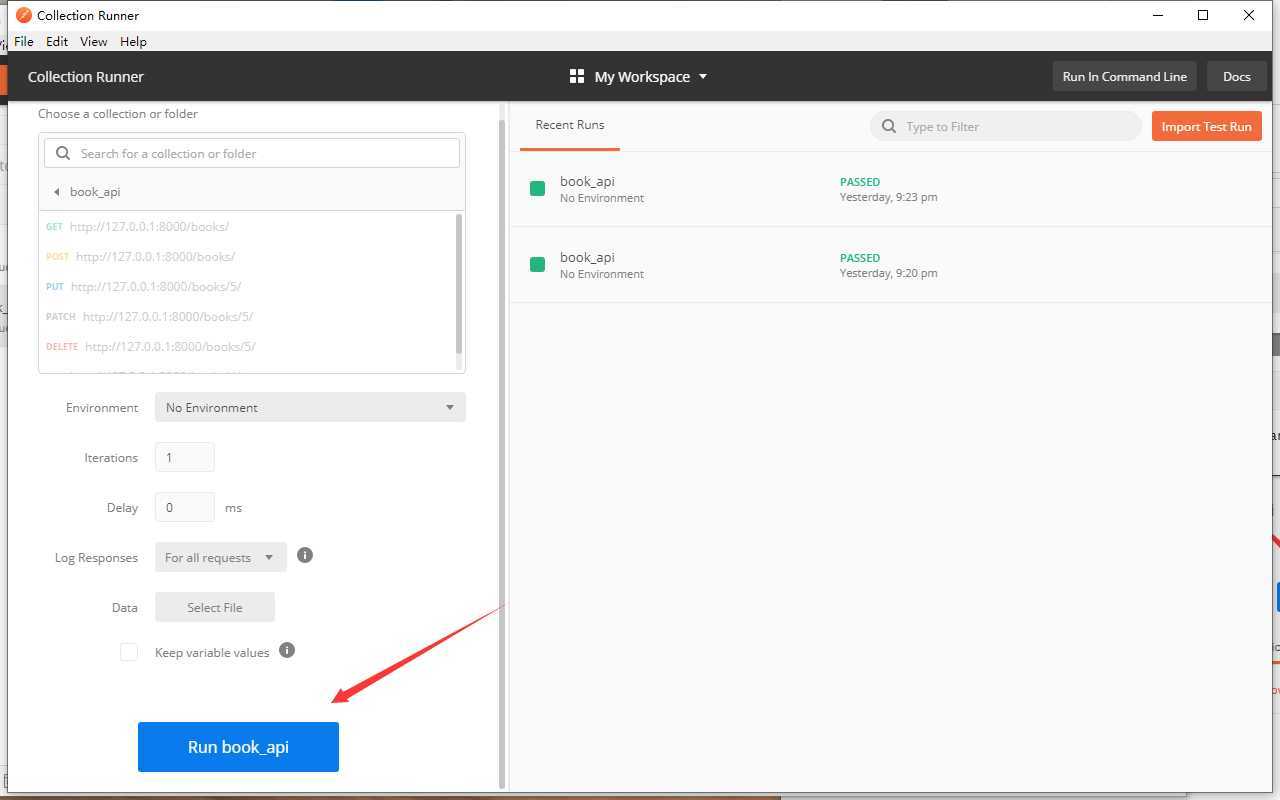1280x800 pixels.
Task: Open the book_api run from 9:23 pm
Action: [890, 189]
